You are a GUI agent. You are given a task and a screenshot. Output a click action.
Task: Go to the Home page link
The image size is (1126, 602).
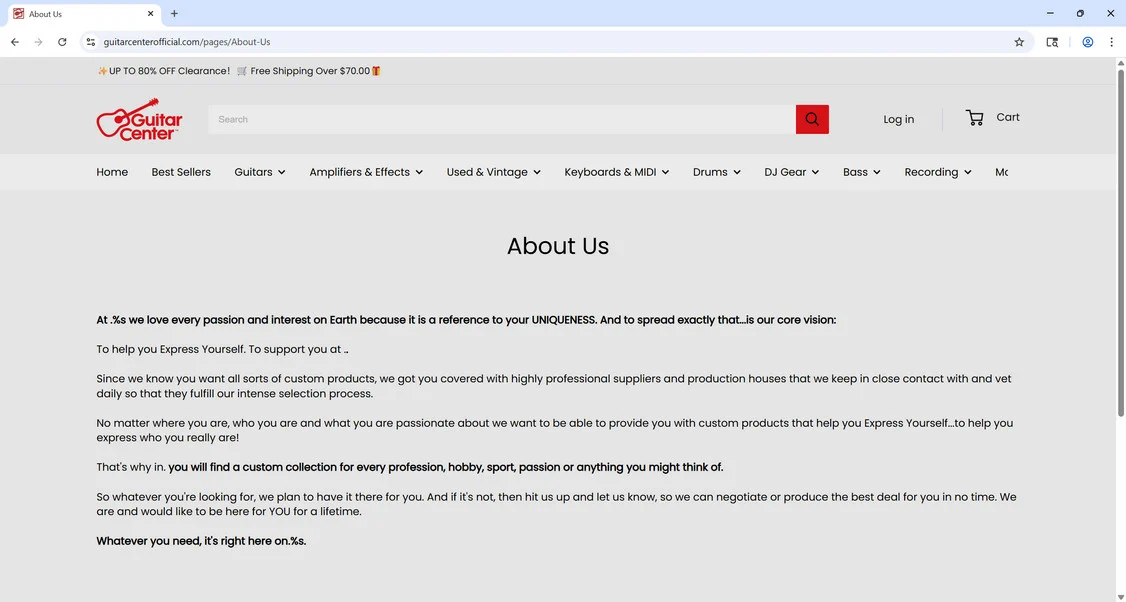112,172
